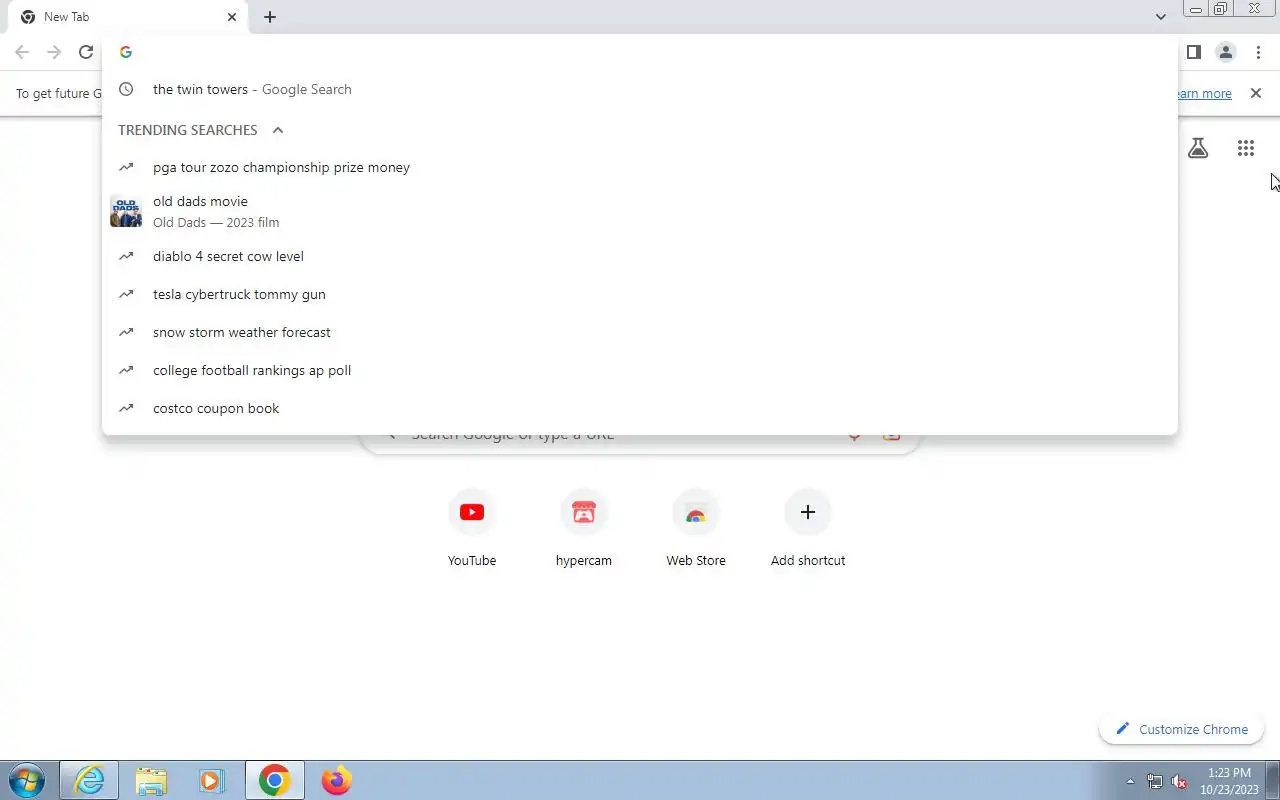Screen dimensions: 1280x800
Task: Select 'diablo 4 secret cow level' suggestion
Action: tap(640, 256)
